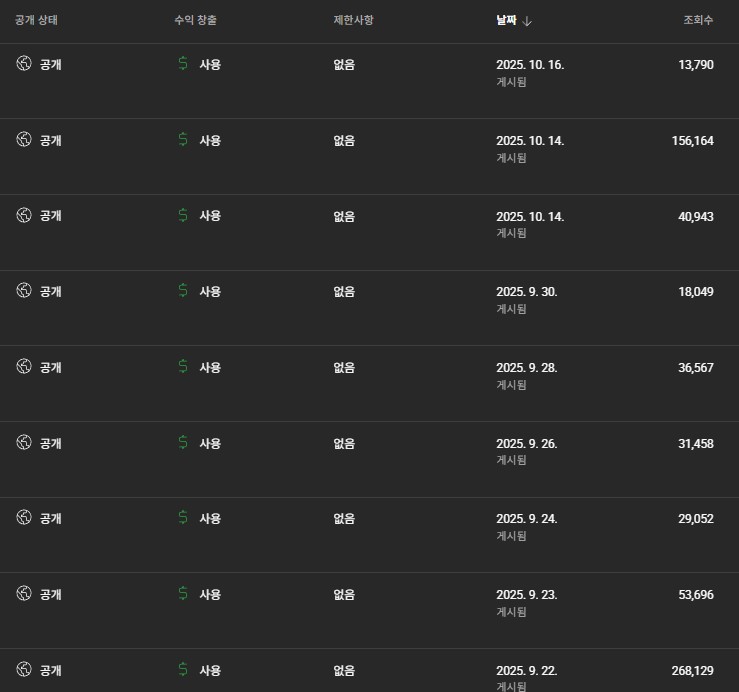Open the 공개 visibility dropdown in the 2025. 9. 23. row
The width and height of the screenshot is (739, 692).
(x=50, y=594)
